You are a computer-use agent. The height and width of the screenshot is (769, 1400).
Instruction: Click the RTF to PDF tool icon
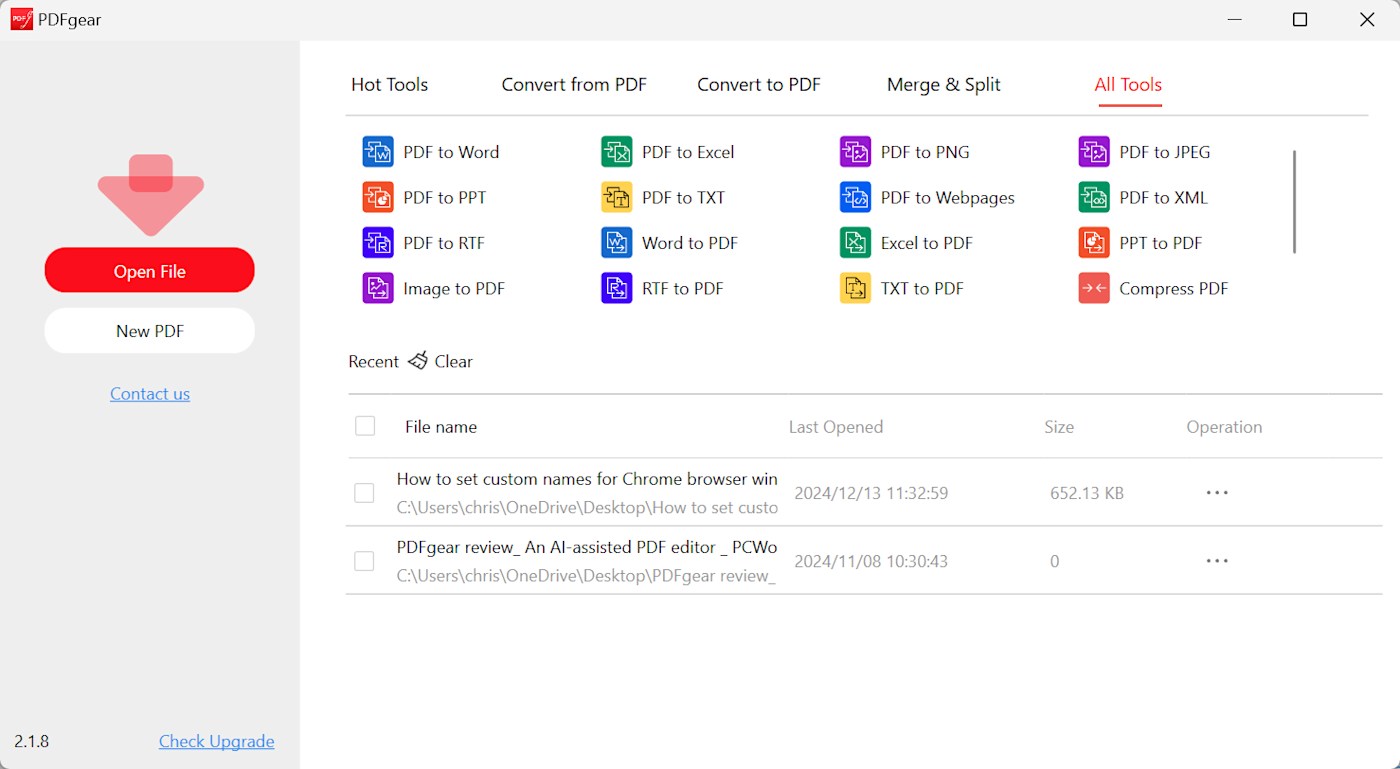[x=616, y=288]
